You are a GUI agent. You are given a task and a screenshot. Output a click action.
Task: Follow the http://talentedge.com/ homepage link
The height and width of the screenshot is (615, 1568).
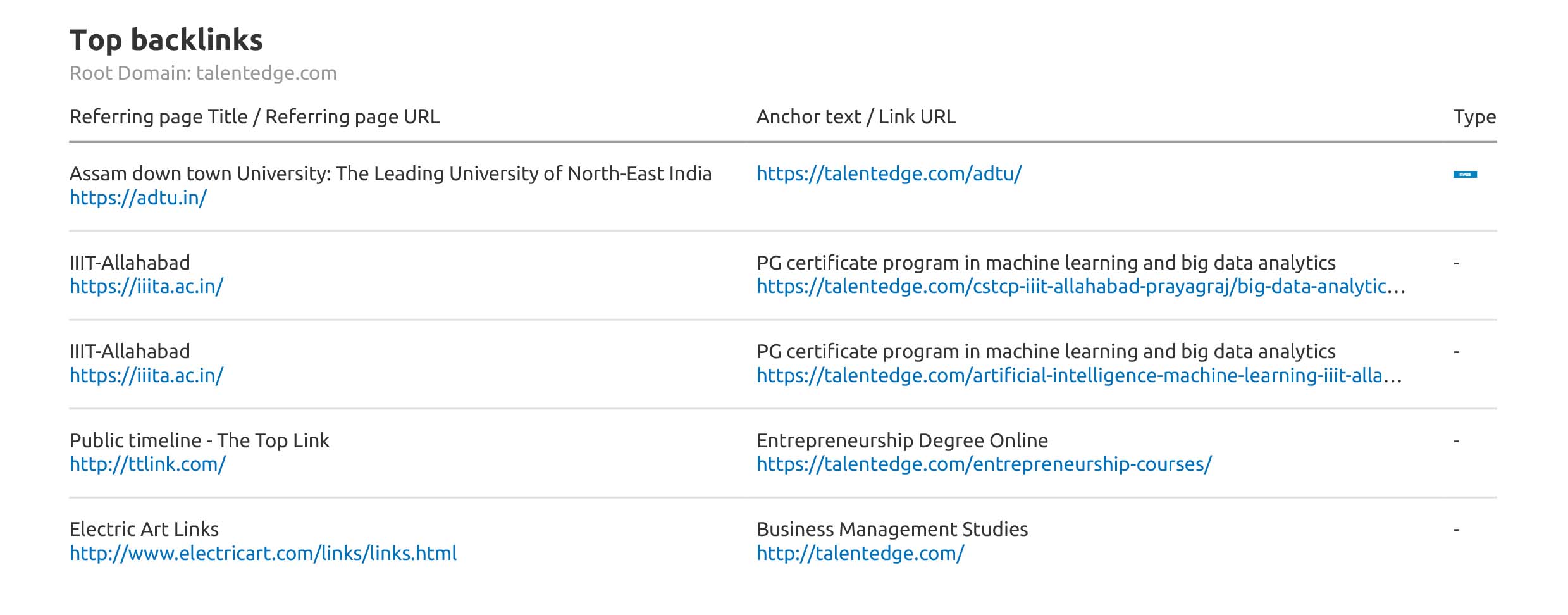(860, 554)
